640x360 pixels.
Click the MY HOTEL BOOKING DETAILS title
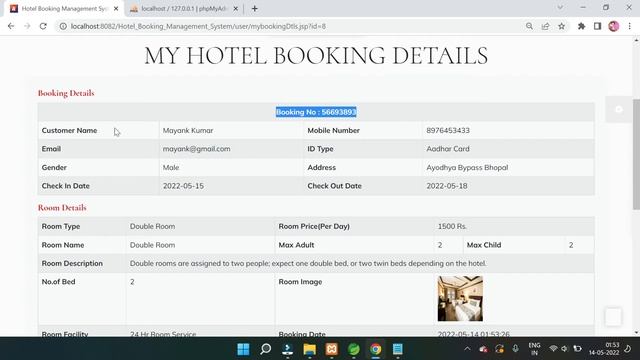[x=316, y=56]
